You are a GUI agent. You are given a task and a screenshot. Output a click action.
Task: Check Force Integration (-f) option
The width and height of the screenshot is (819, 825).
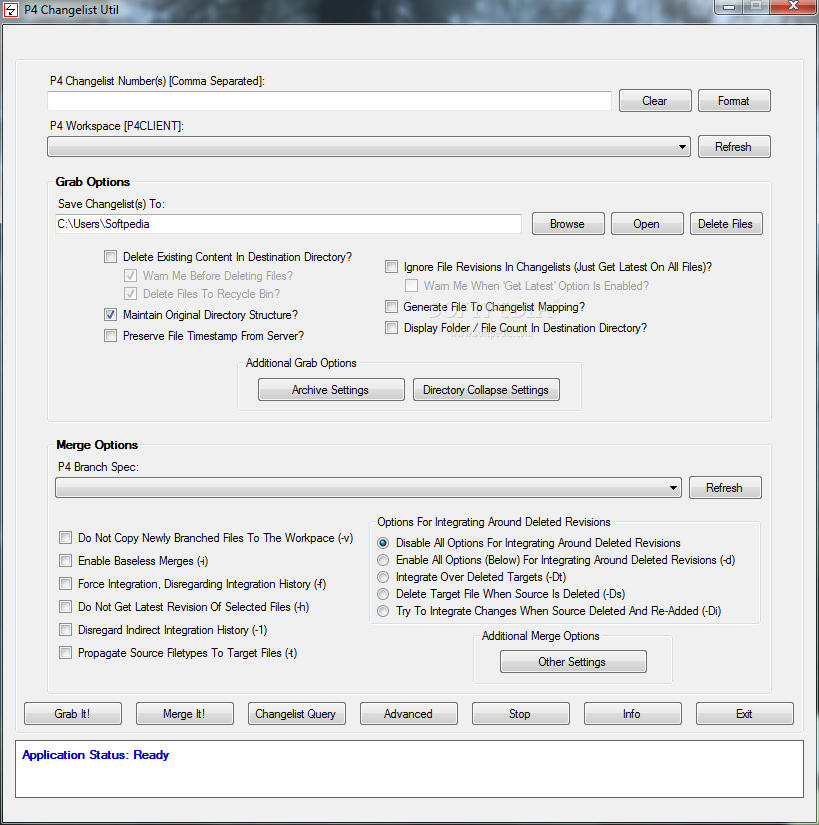[66, 584]
